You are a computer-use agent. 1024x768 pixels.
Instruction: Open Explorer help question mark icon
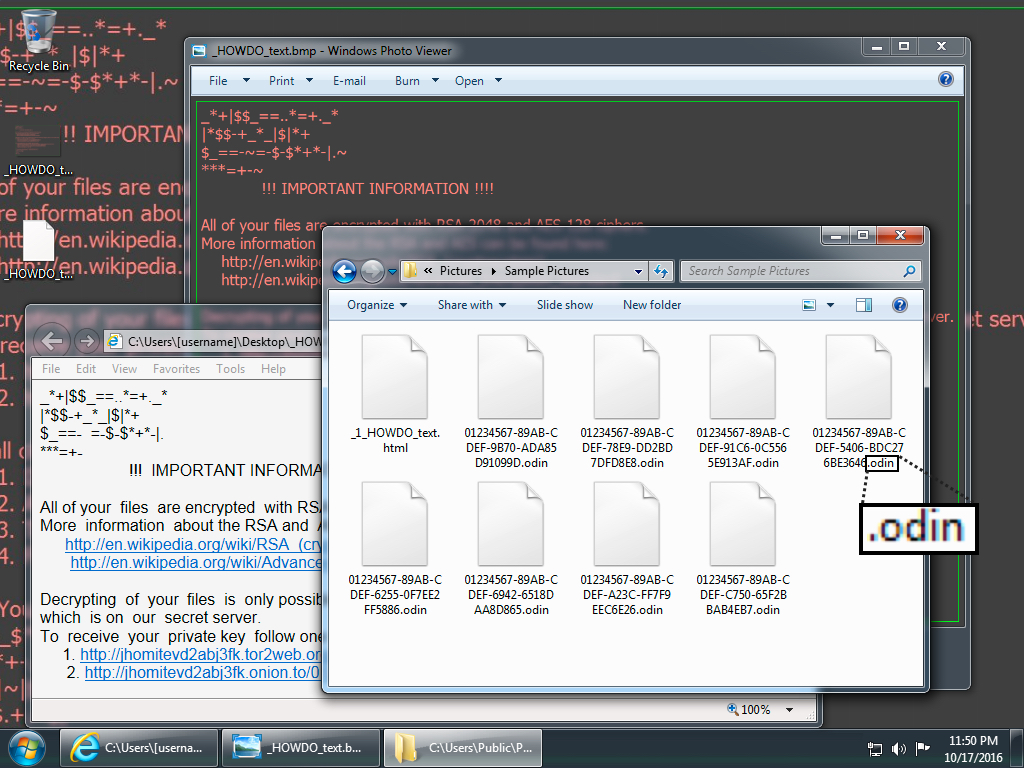[899, 305]
